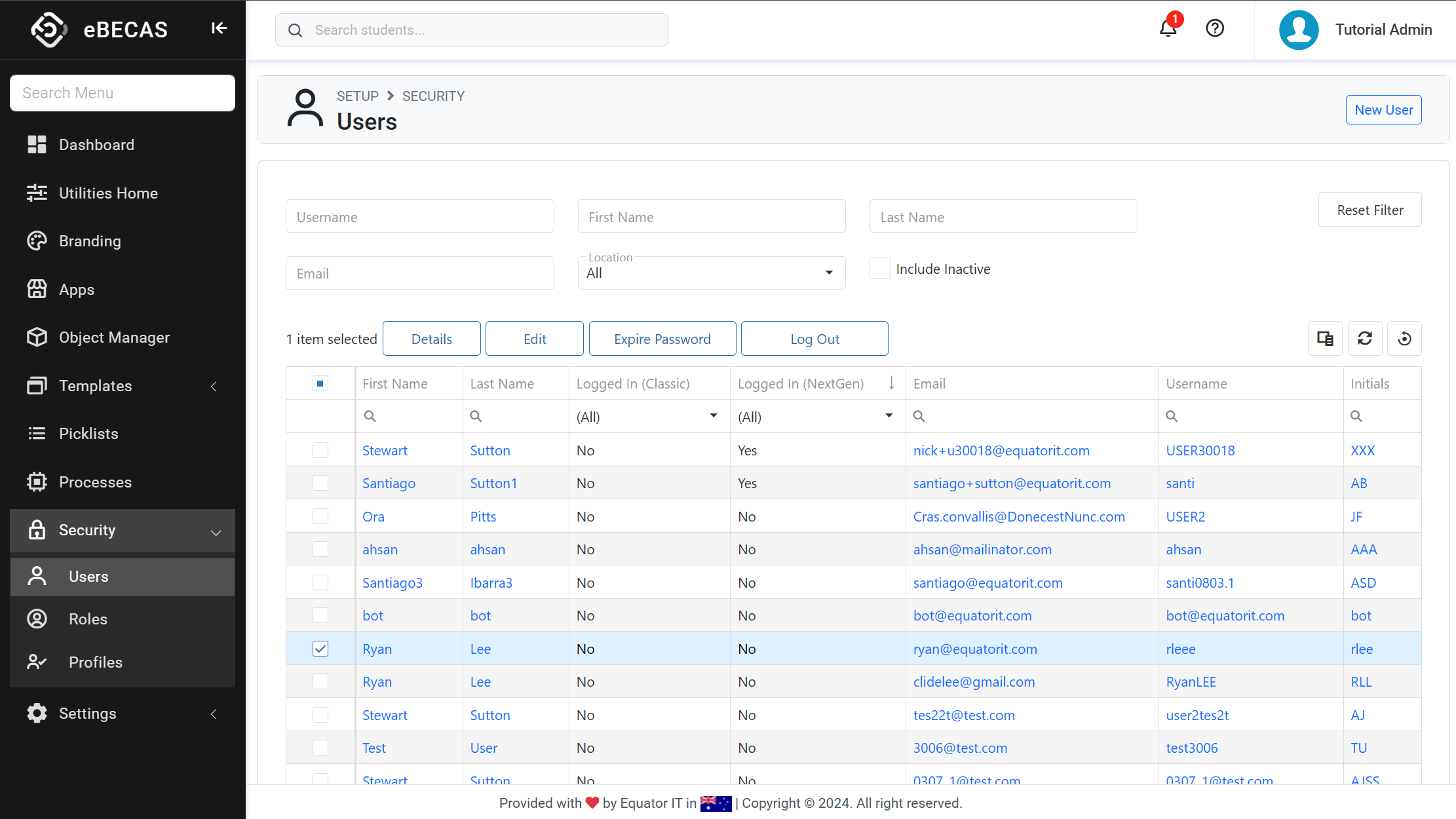Screen dimensions: 1456x819
Task: Click the column chooser icon
Action: (x=1325, y=339)
